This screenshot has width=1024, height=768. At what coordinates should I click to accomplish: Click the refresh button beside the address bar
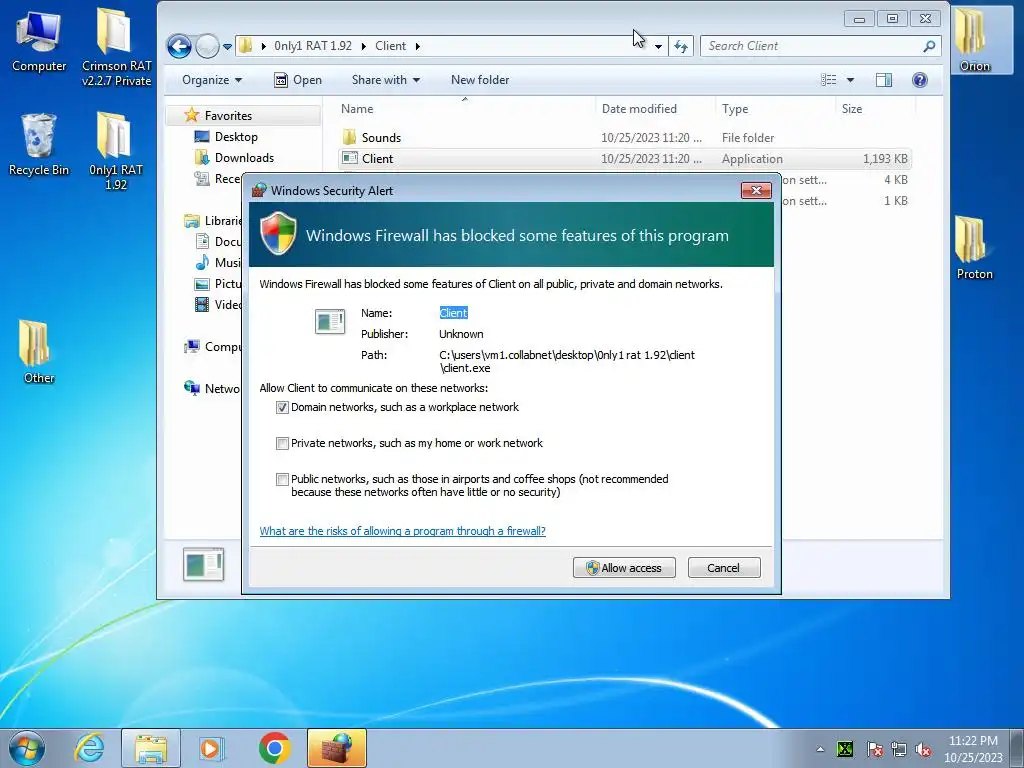(680, 46)
